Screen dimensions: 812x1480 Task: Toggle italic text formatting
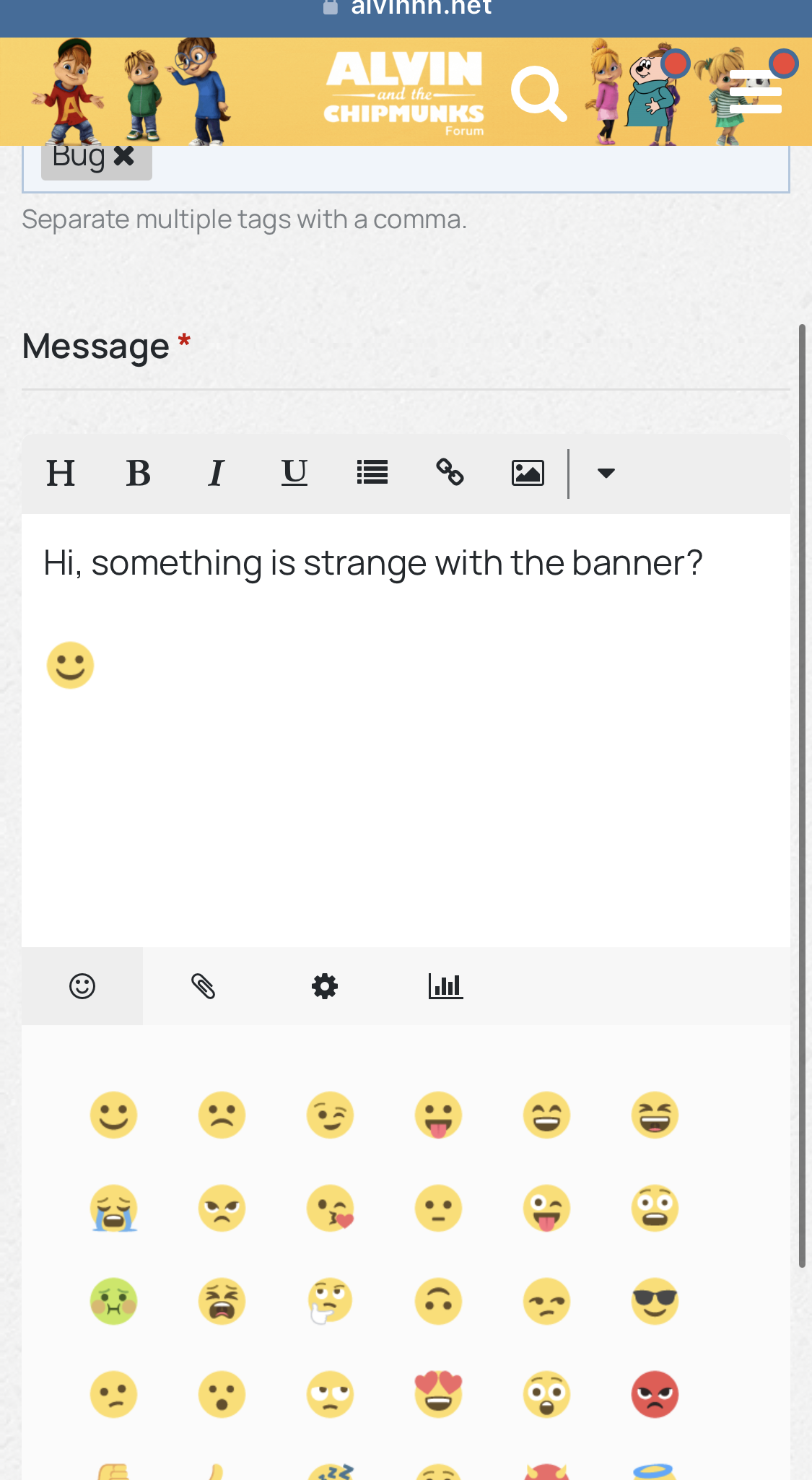pos(216,474)
